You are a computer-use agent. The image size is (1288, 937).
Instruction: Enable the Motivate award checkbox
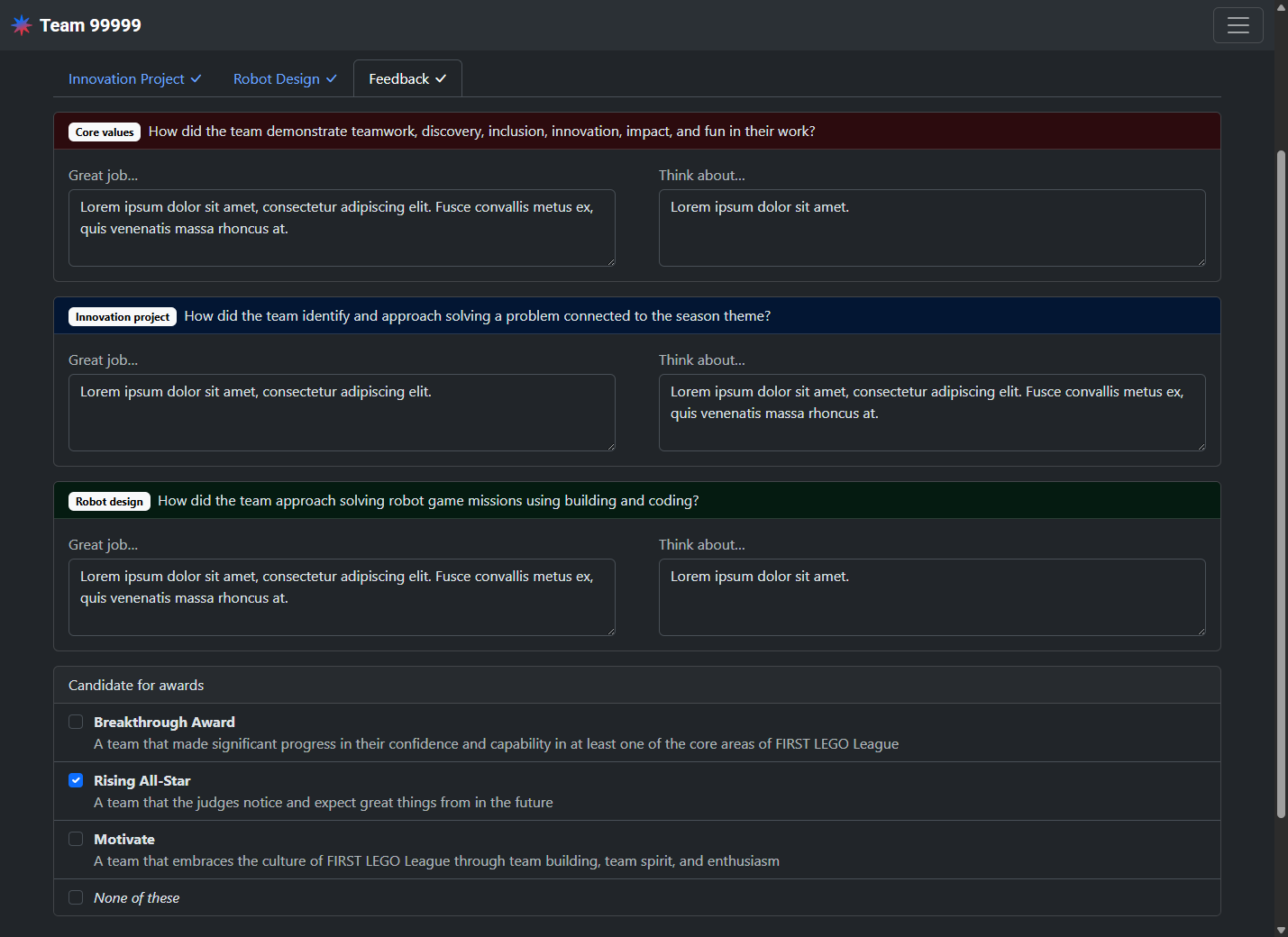click(x=76, y=839)
